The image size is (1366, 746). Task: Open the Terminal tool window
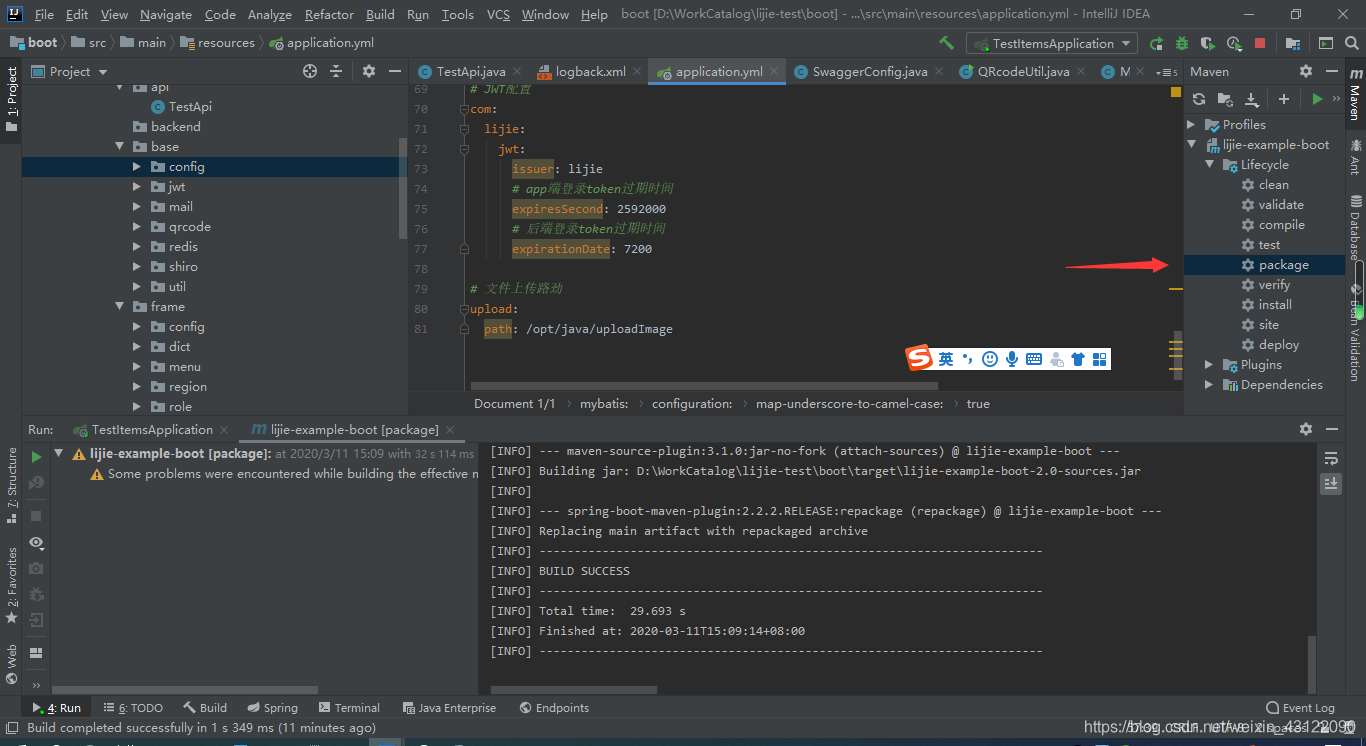pyautogui.click(x=349, y=708)
